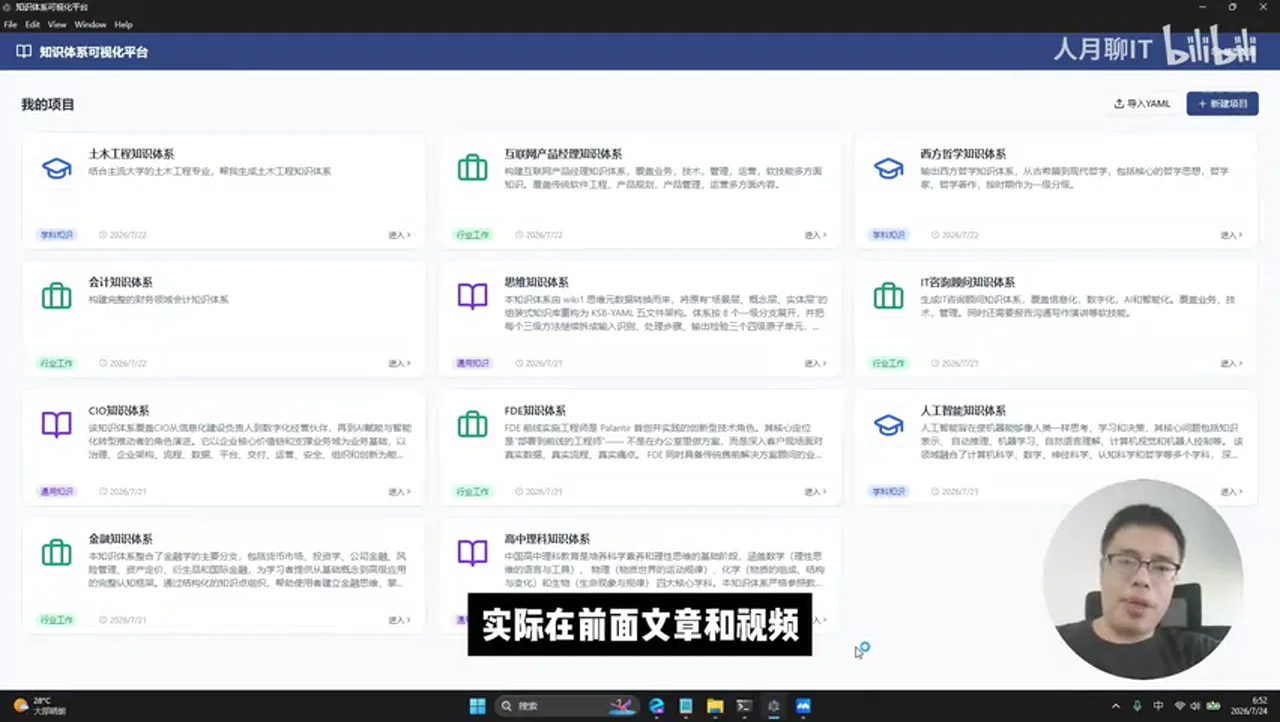
Task: Click the 会计知识体系 title
Action: pyautogui.click(x=120, y=282)
